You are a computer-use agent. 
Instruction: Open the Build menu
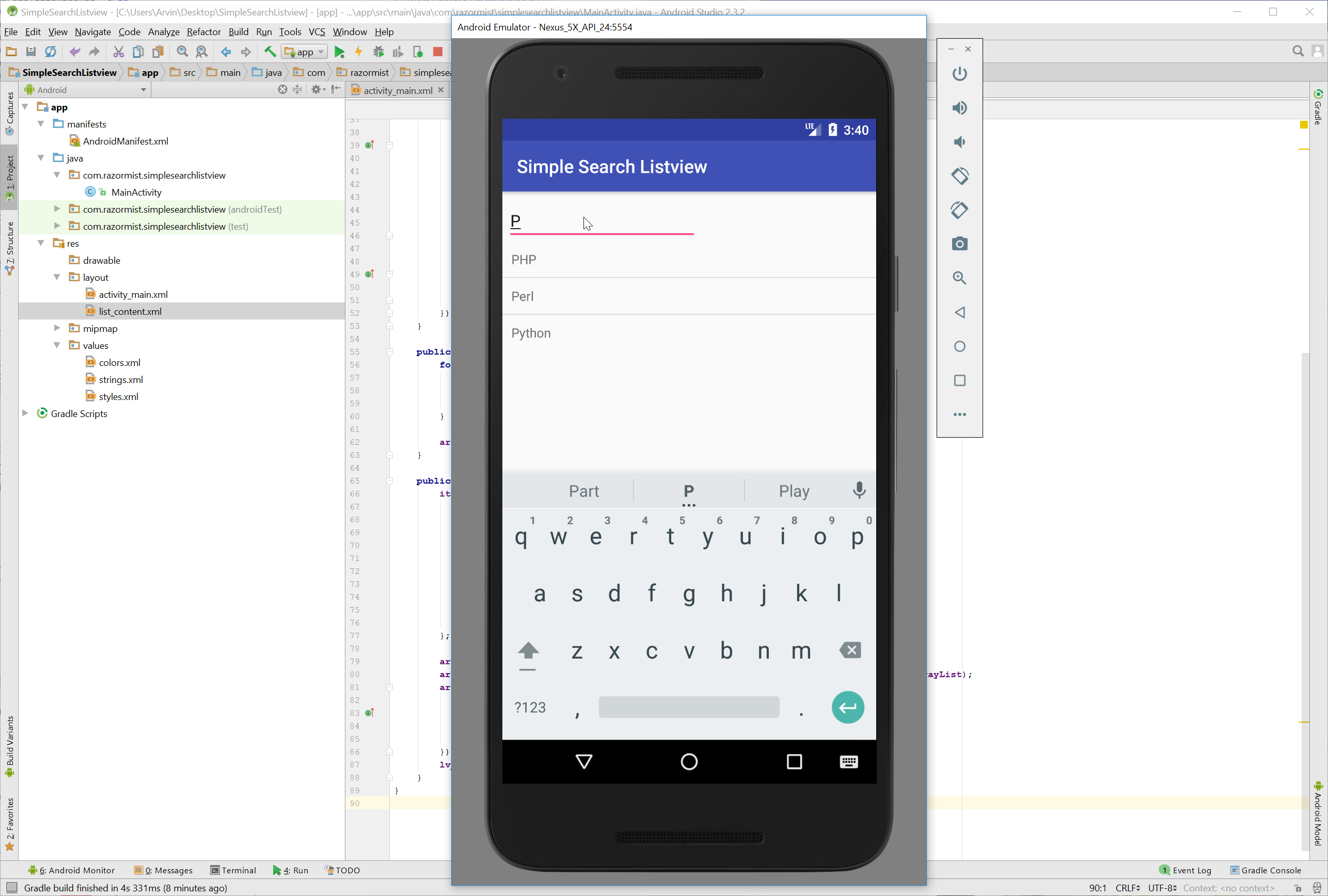[x=238, y=32]
